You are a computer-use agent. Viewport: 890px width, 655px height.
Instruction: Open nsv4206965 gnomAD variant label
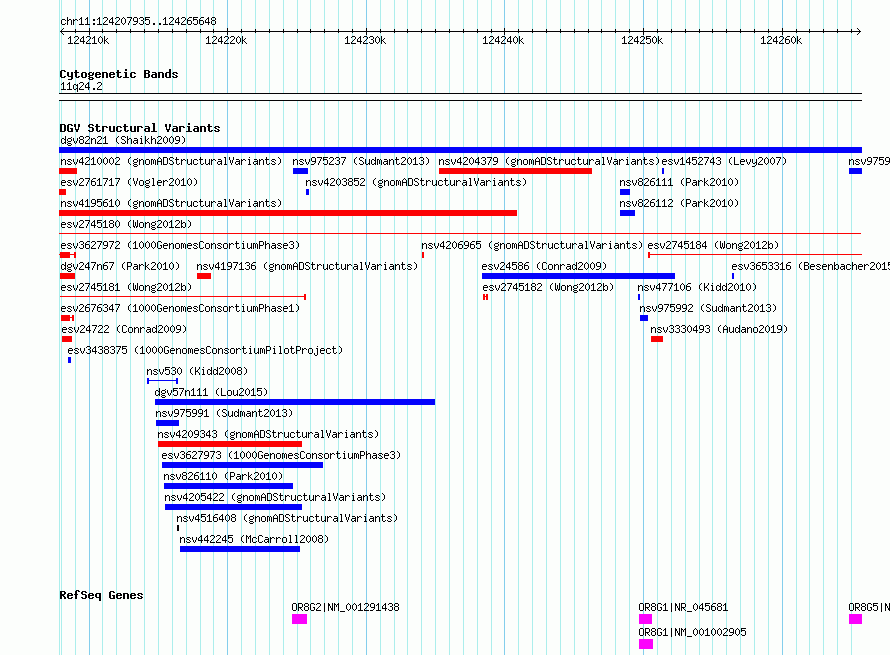tap(532, 245)
